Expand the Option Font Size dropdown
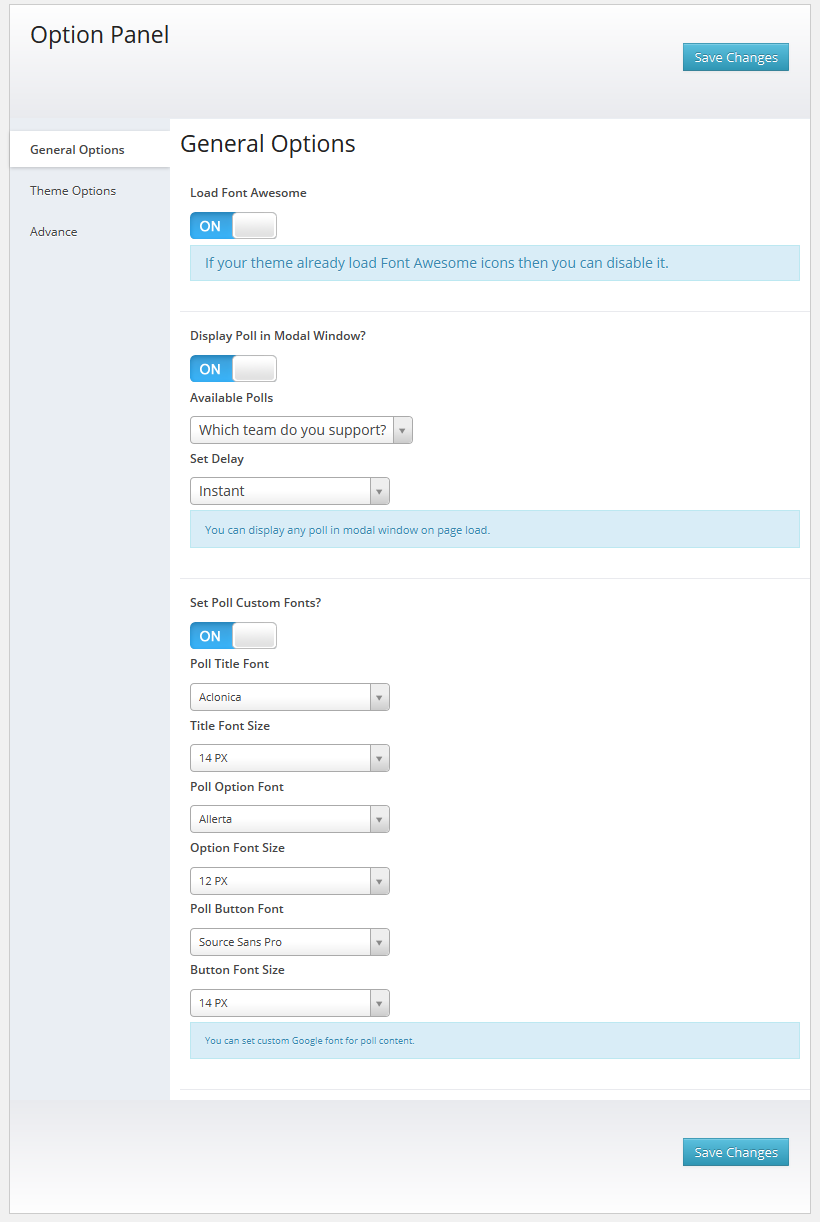 tap(289, 881)
